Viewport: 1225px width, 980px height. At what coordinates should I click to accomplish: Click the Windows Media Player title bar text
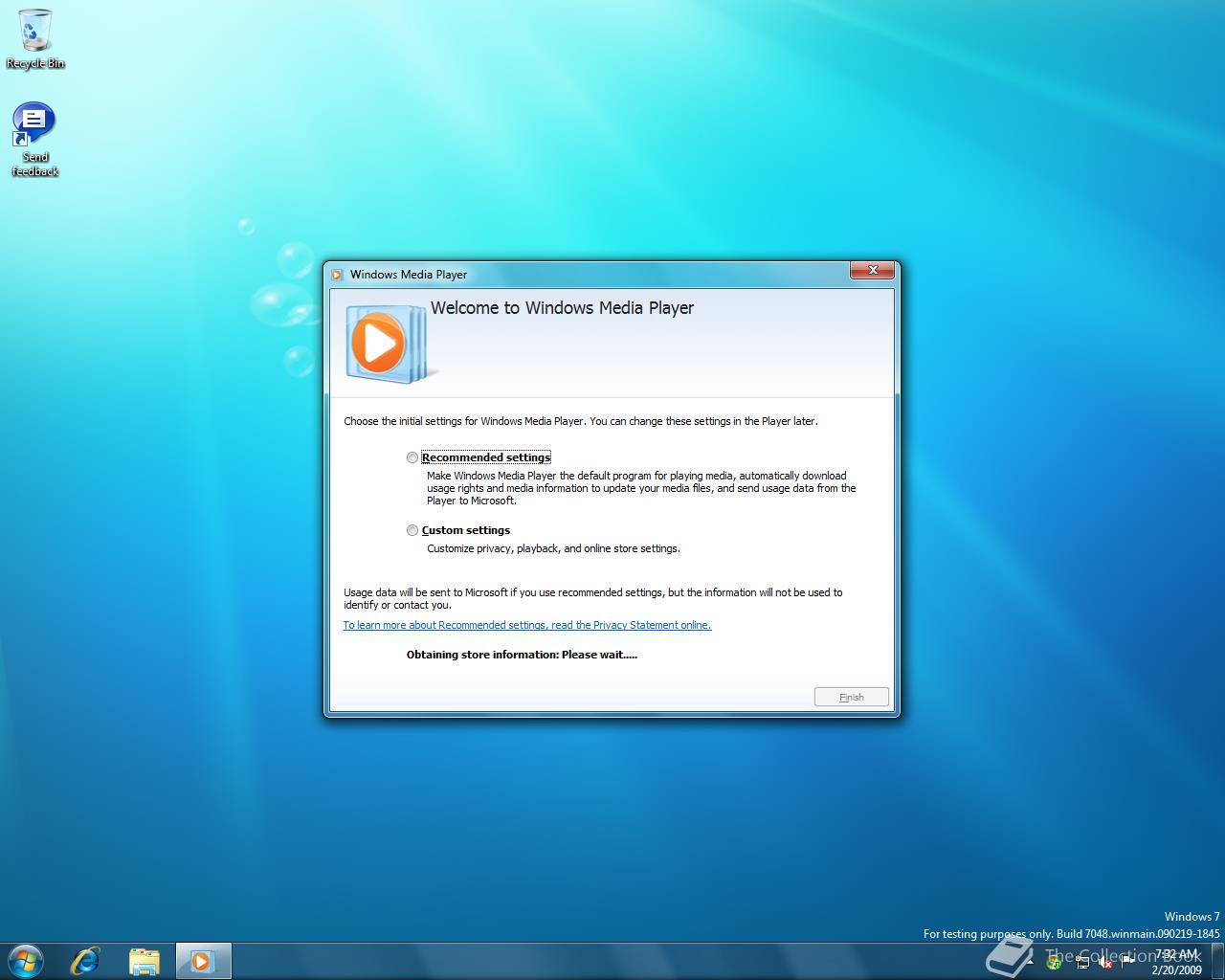409,275
